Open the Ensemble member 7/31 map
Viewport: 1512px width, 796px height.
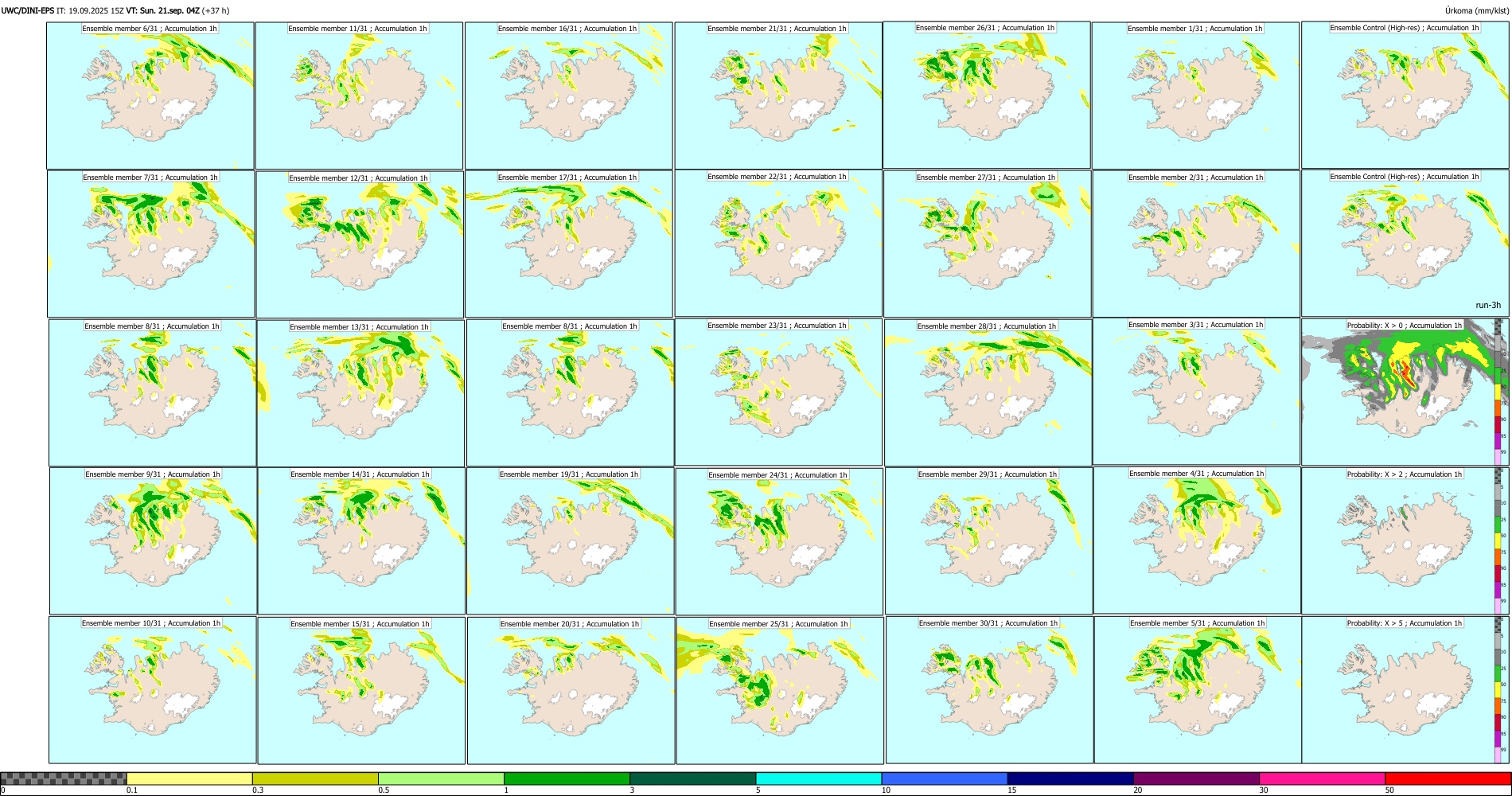[151, 244]
